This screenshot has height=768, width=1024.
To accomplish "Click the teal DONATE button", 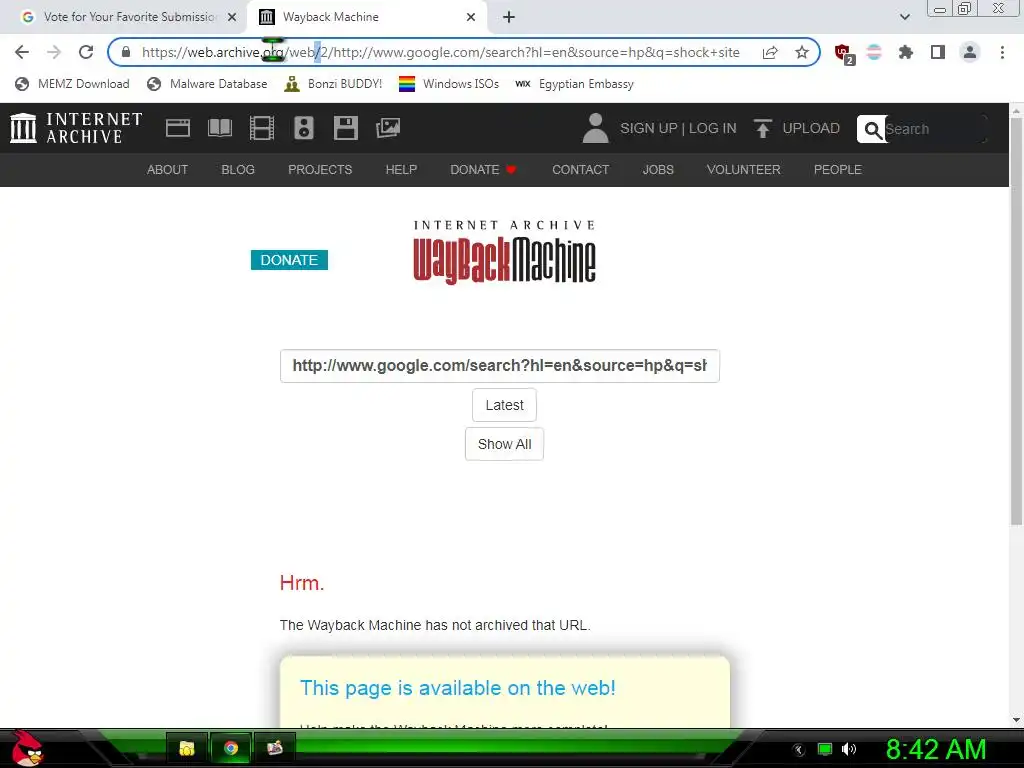I will pyautogui.click(x=289, y=260).
